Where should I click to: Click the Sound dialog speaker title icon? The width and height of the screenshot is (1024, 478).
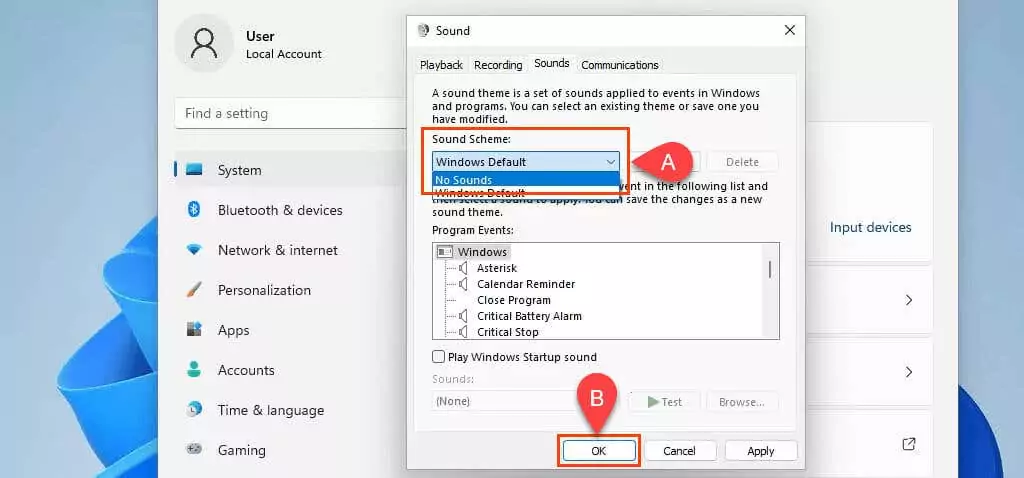423,31
